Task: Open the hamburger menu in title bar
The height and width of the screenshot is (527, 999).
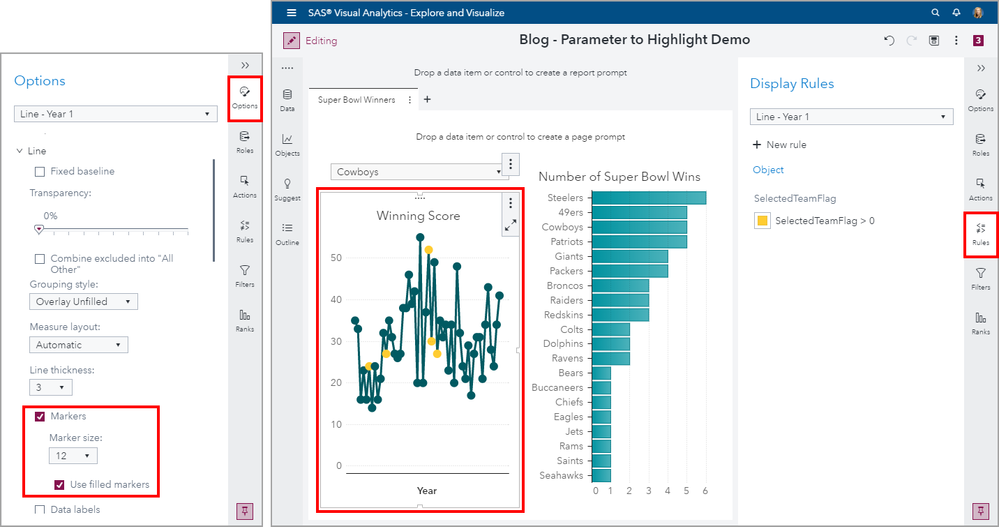Action: pyautogui.click(x=291, y=13)
